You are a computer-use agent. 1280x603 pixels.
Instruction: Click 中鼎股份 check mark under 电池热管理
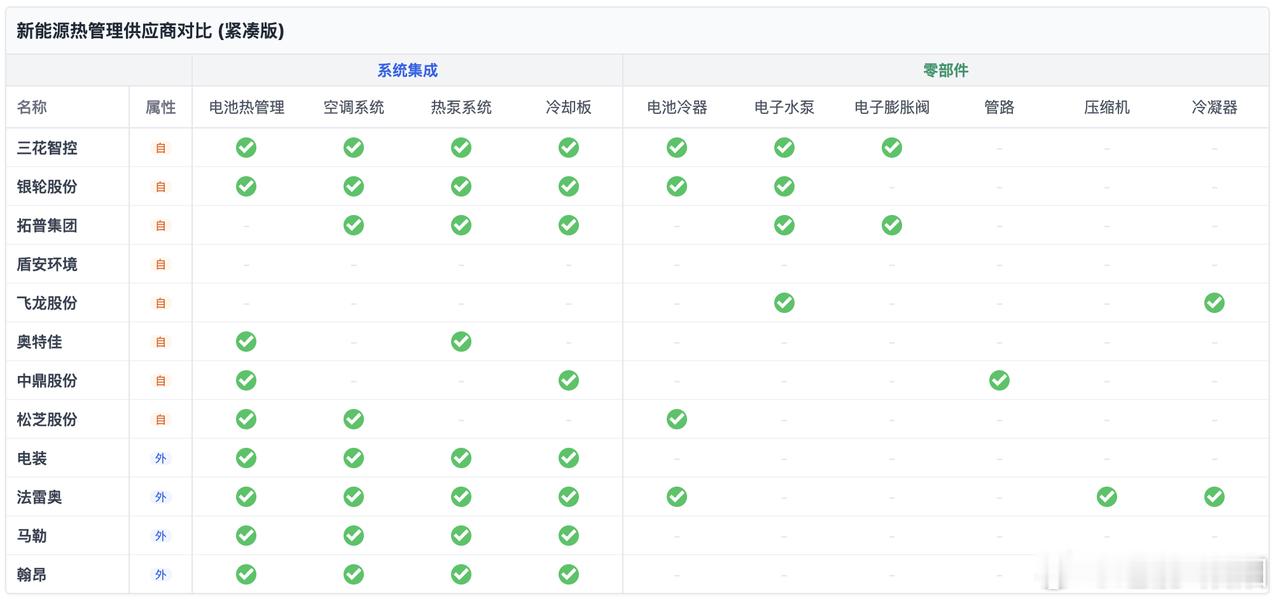246,380
